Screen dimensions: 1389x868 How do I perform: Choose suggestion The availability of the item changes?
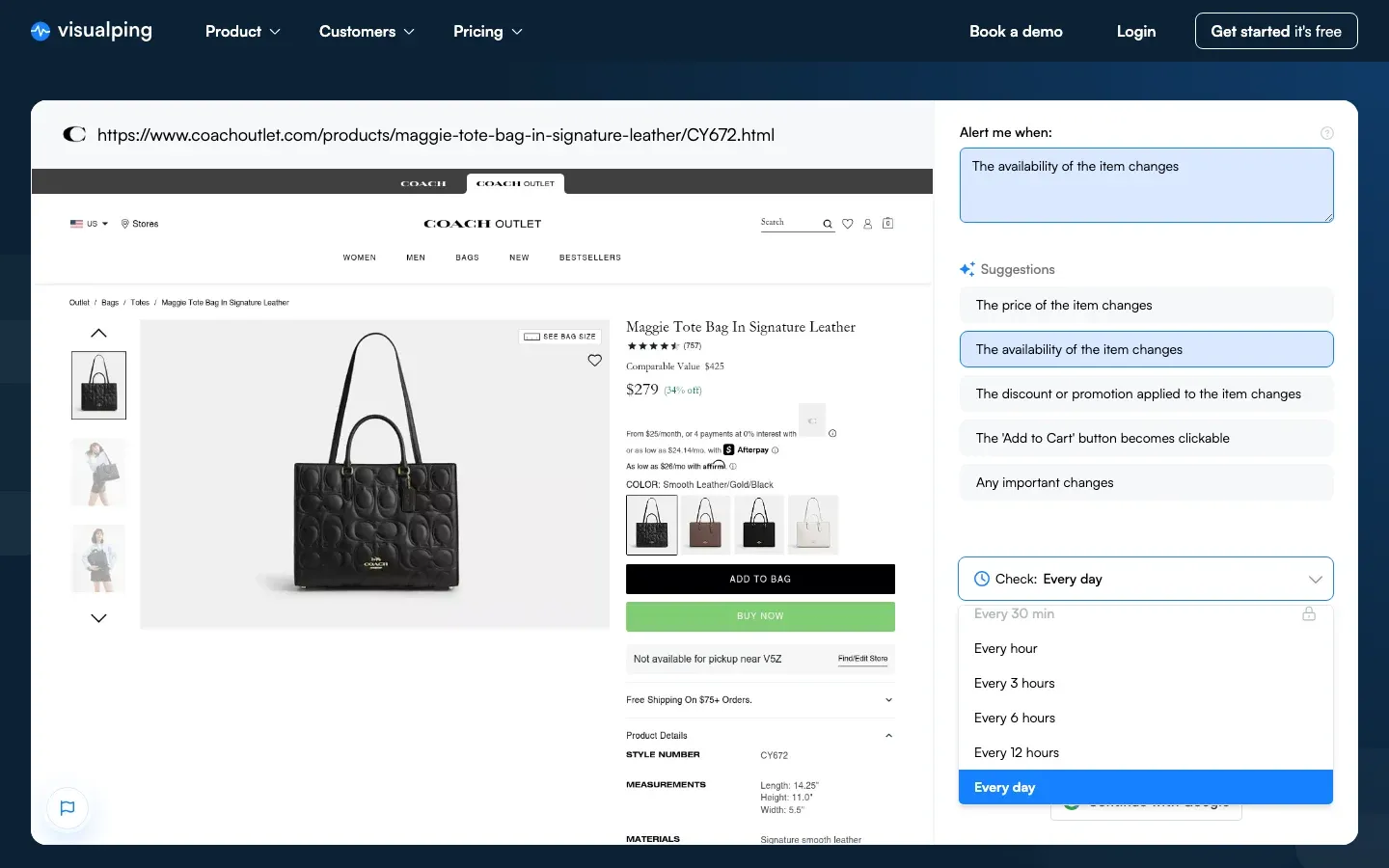click(x=1146, y=349)
